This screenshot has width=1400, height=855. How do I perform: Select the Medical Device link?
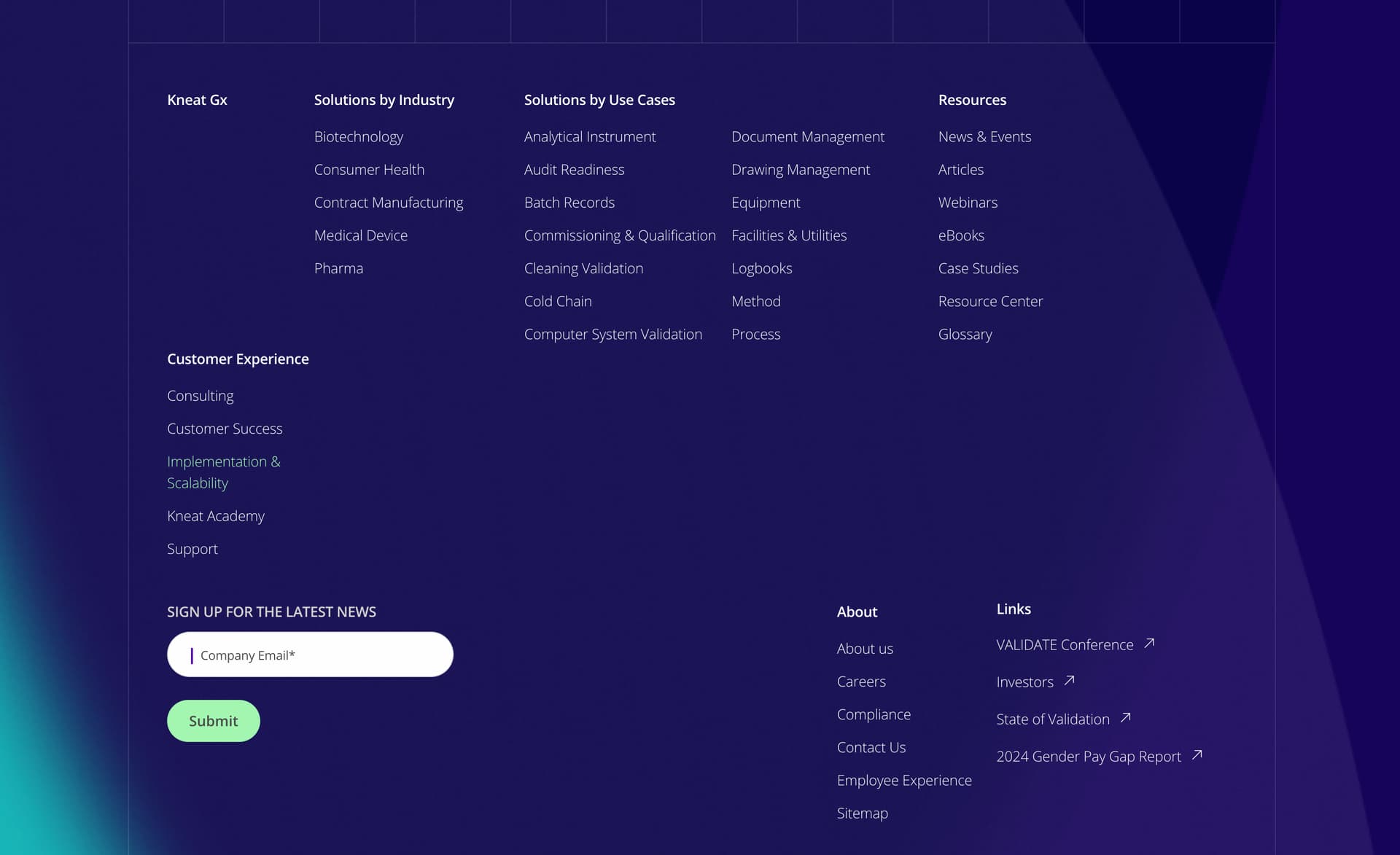click(x=361, y=235)
